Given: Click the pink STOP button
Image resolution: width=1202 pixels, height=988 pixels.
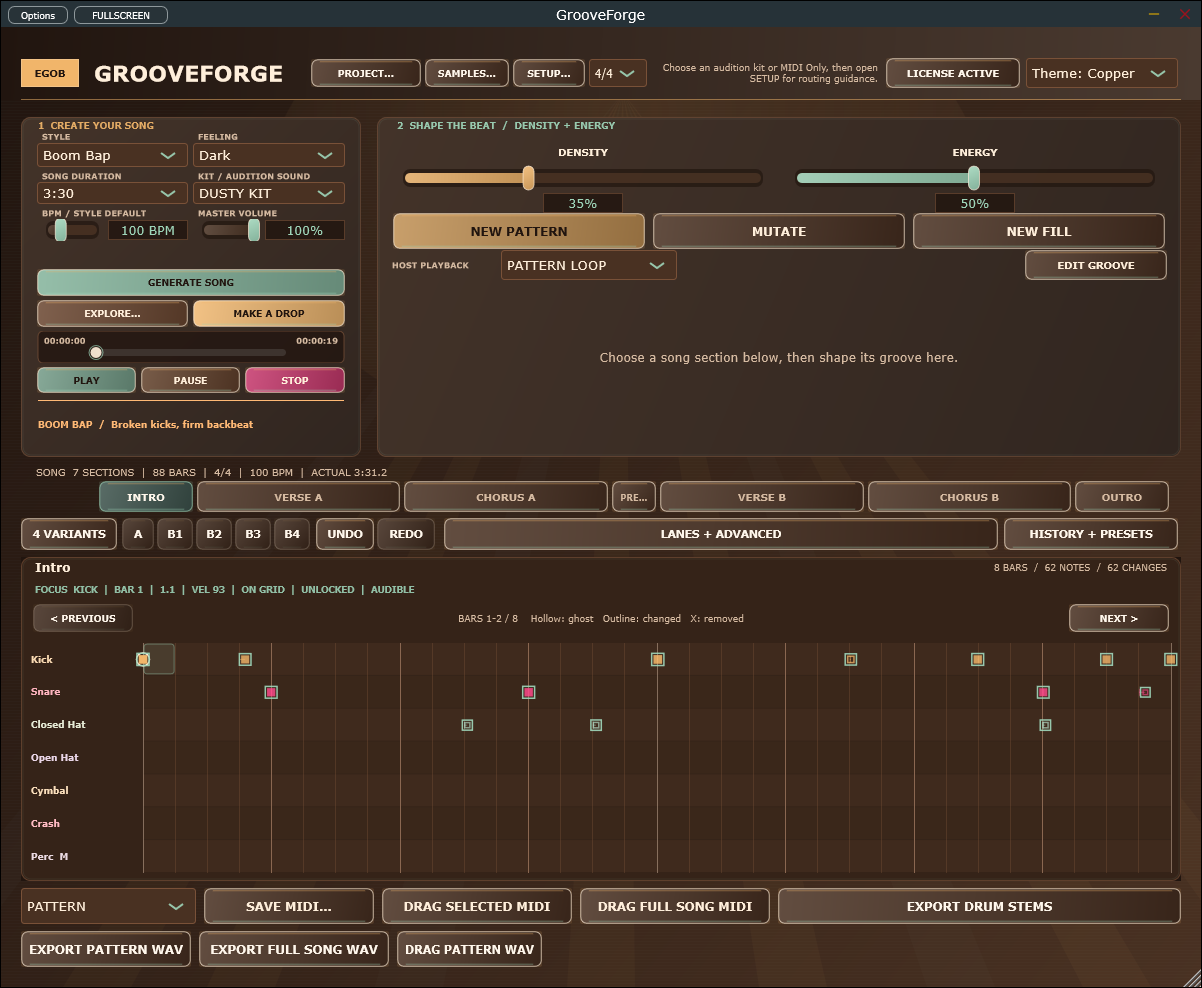Looking at the screenshot, I should (295, 380).
